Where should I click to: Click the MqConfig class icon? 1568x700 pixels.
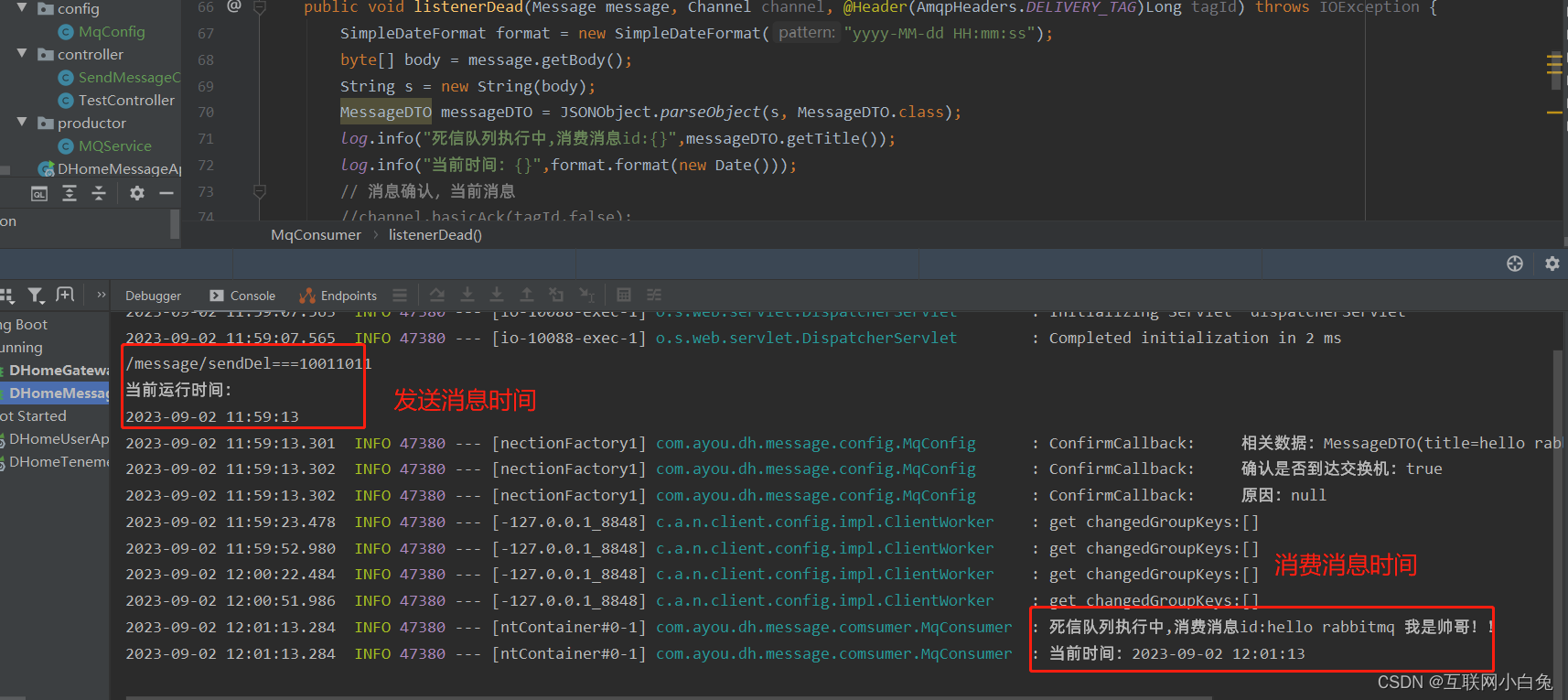pyautogui.click(x=66, y=32)
